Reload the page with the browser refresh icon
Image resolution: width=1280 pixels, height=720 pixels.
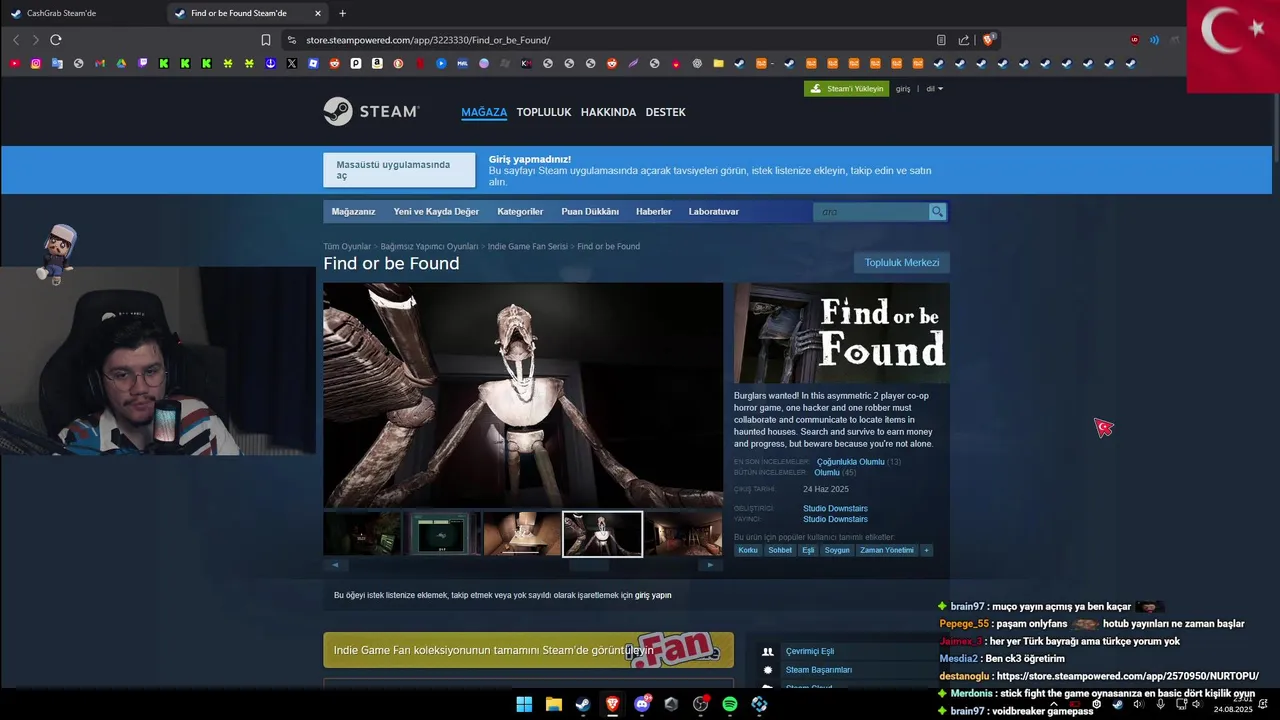tap(56, 40)
